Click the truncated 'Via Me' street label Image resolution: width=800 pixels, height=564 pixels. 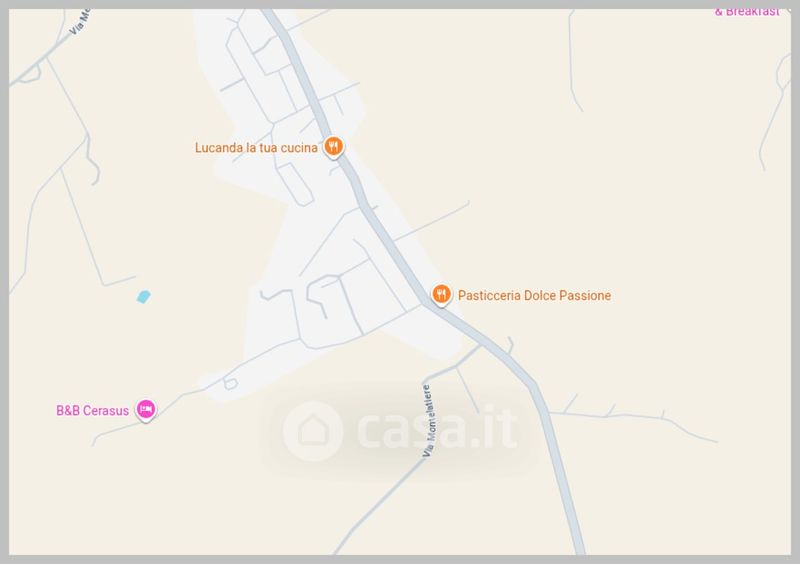(80, 22)
